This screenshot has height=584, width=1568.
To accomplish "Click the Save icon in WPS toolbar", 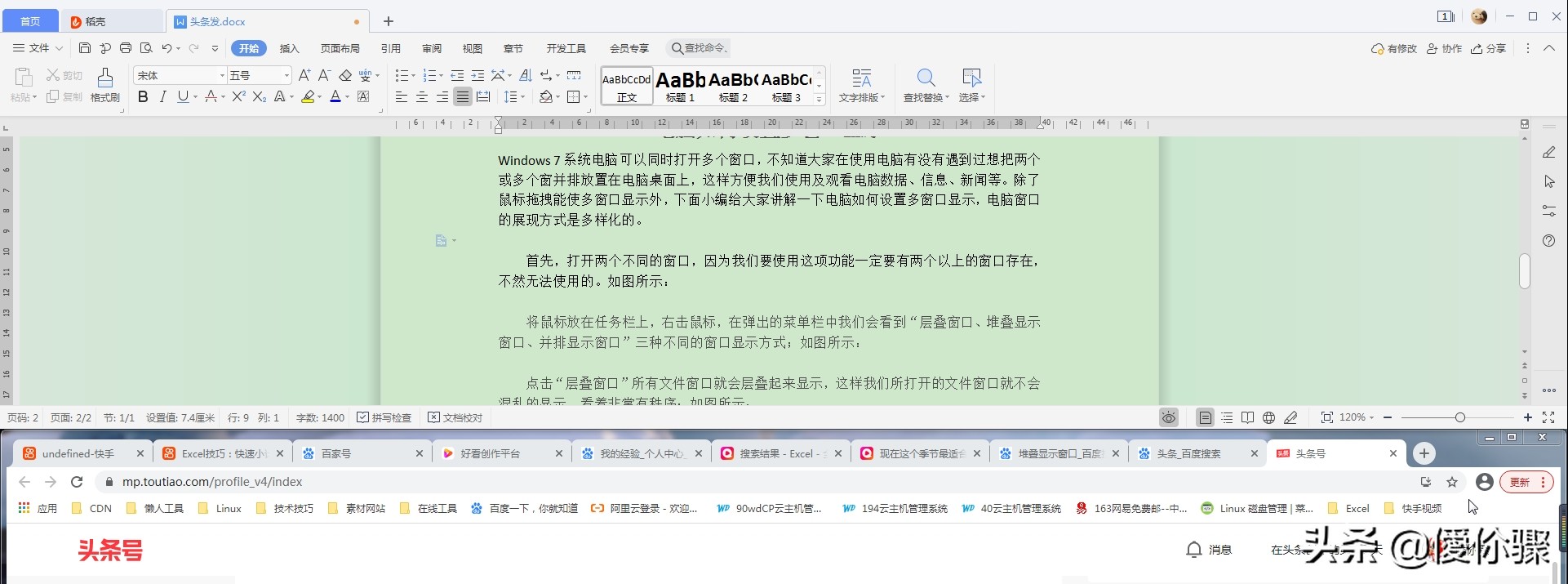I will [x=85, y=48].
